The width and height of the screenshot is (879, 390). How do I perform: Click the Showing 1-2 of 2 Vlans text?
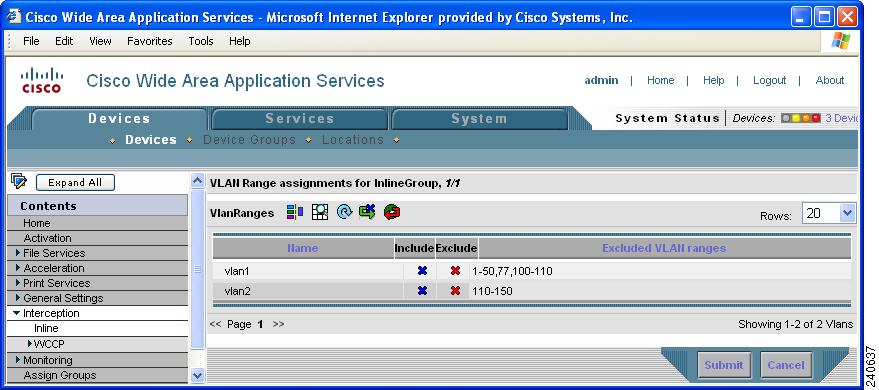coord(795,324)
